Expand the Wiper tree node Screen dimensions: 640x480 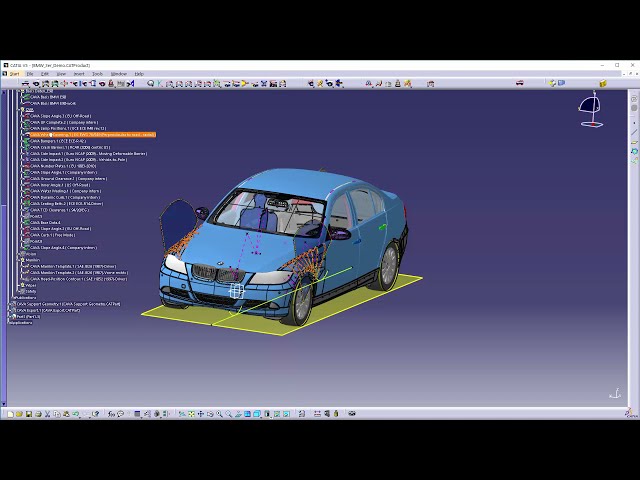18,285
